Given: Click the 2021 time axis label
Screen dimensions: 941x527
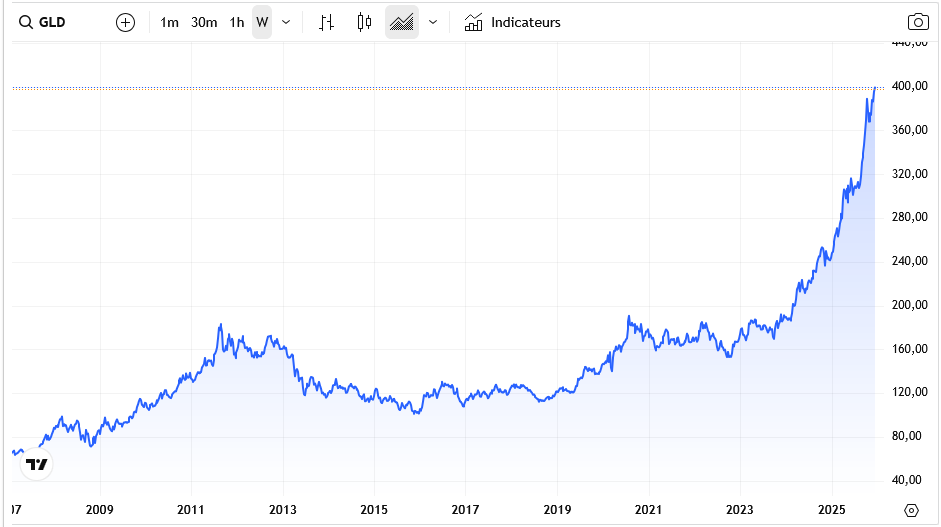Looking at the screenshot, I should (648, 510).
